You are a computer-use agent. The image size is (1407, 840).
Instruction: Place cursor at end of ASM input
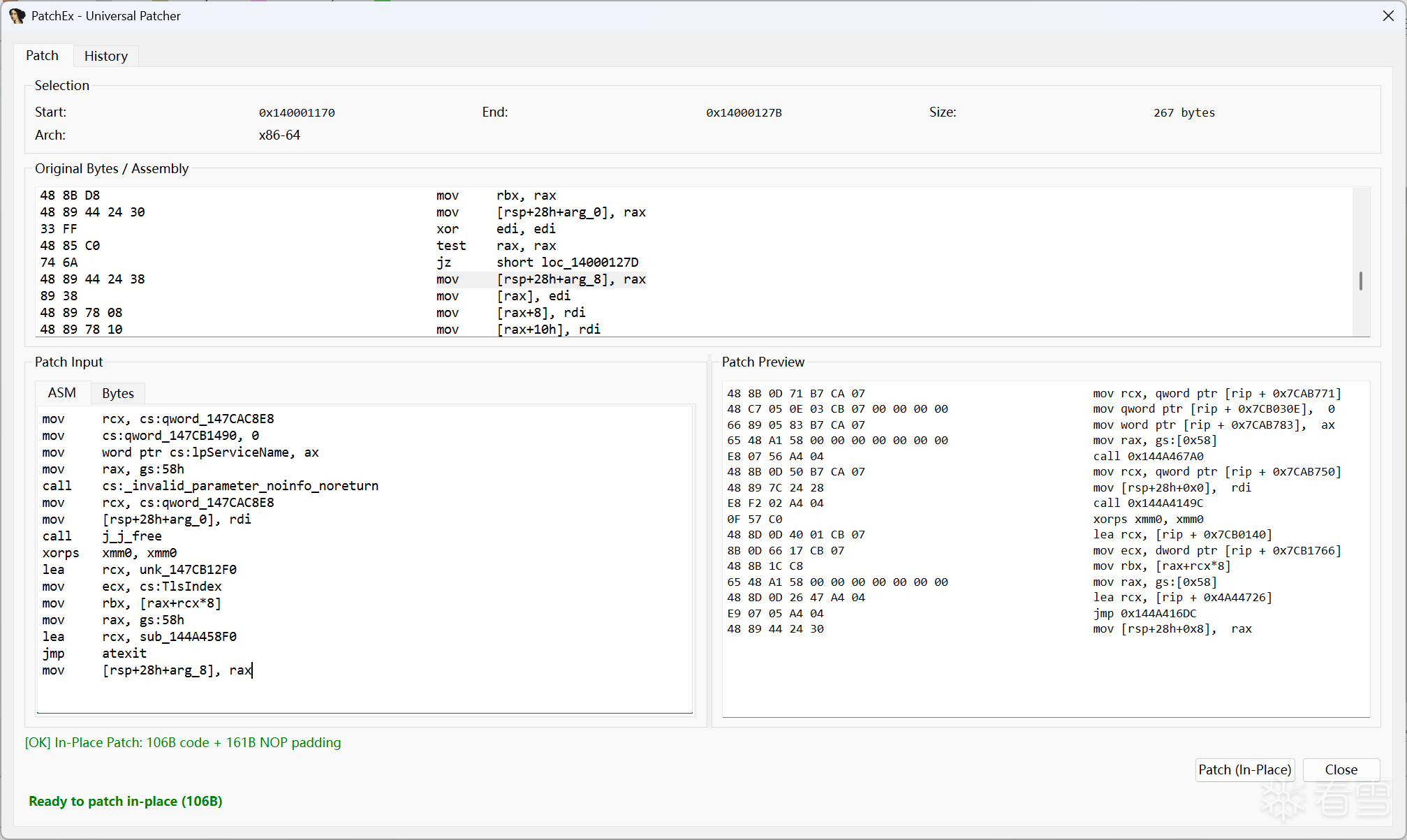[x=253, y=670]
